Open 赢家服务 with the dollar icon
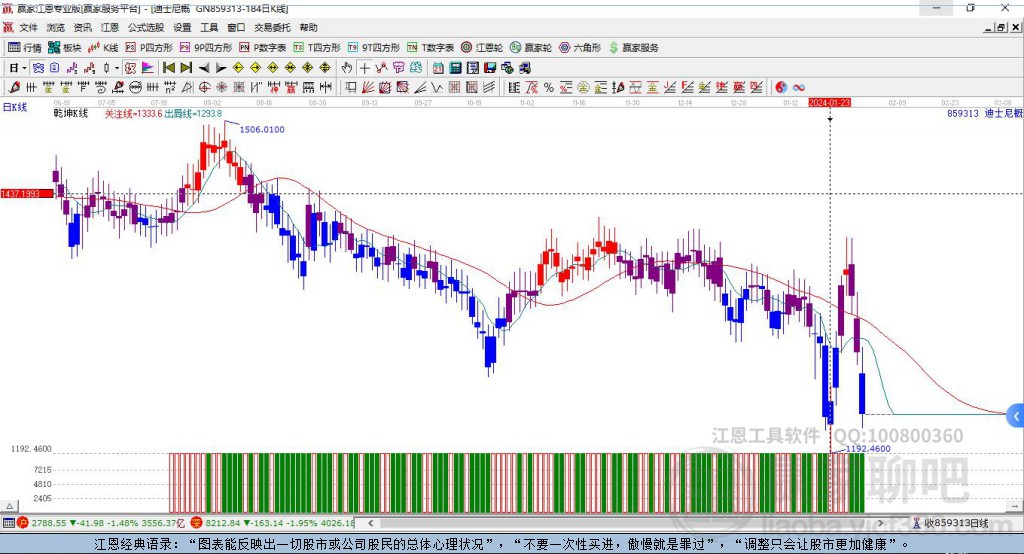Image resolution: width=1024 pixels, height=554 pixels. coord(634,47)
